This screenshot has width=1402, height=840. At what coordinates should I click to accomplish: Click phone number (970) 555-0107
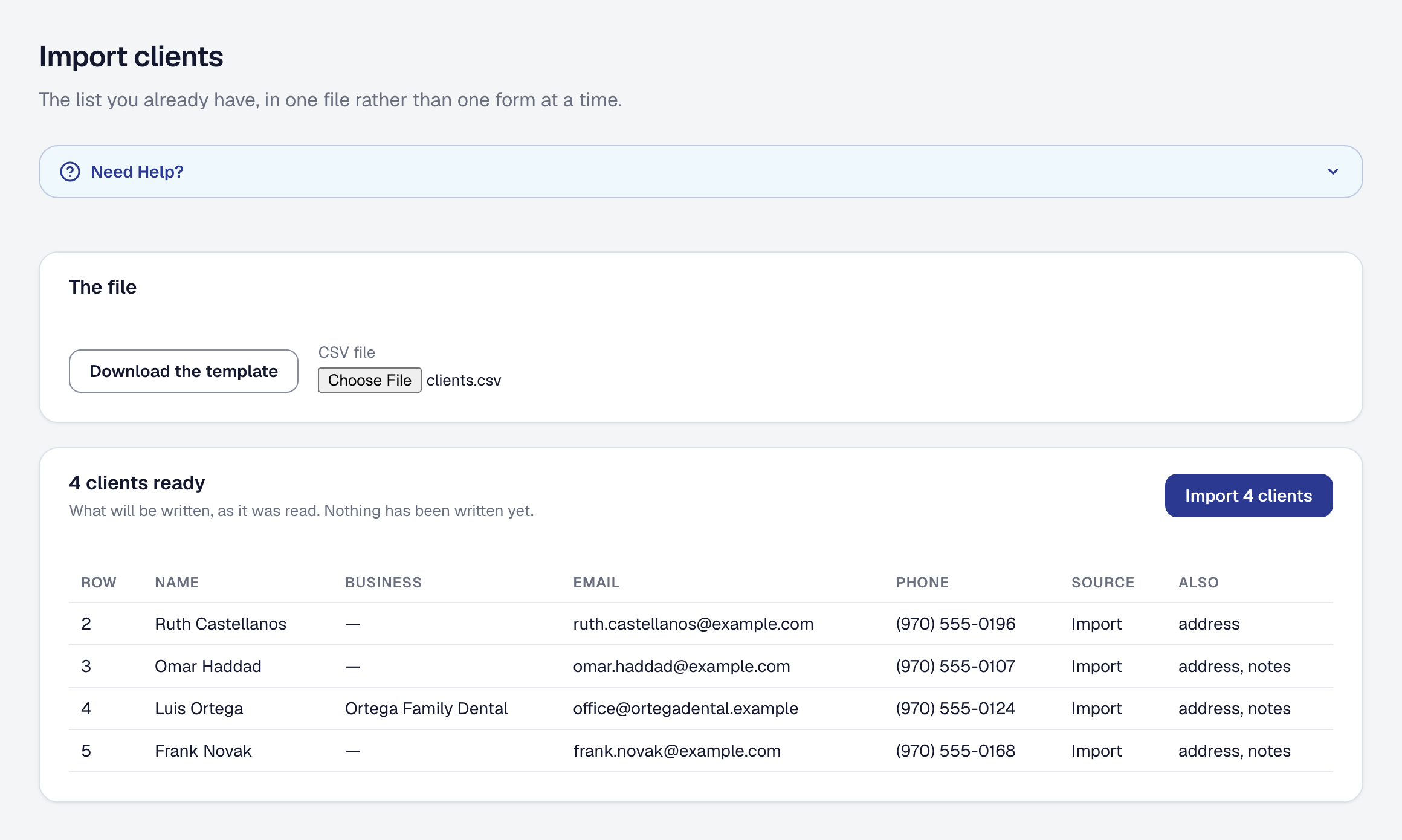pyautogui.click(x=955, y=666)
